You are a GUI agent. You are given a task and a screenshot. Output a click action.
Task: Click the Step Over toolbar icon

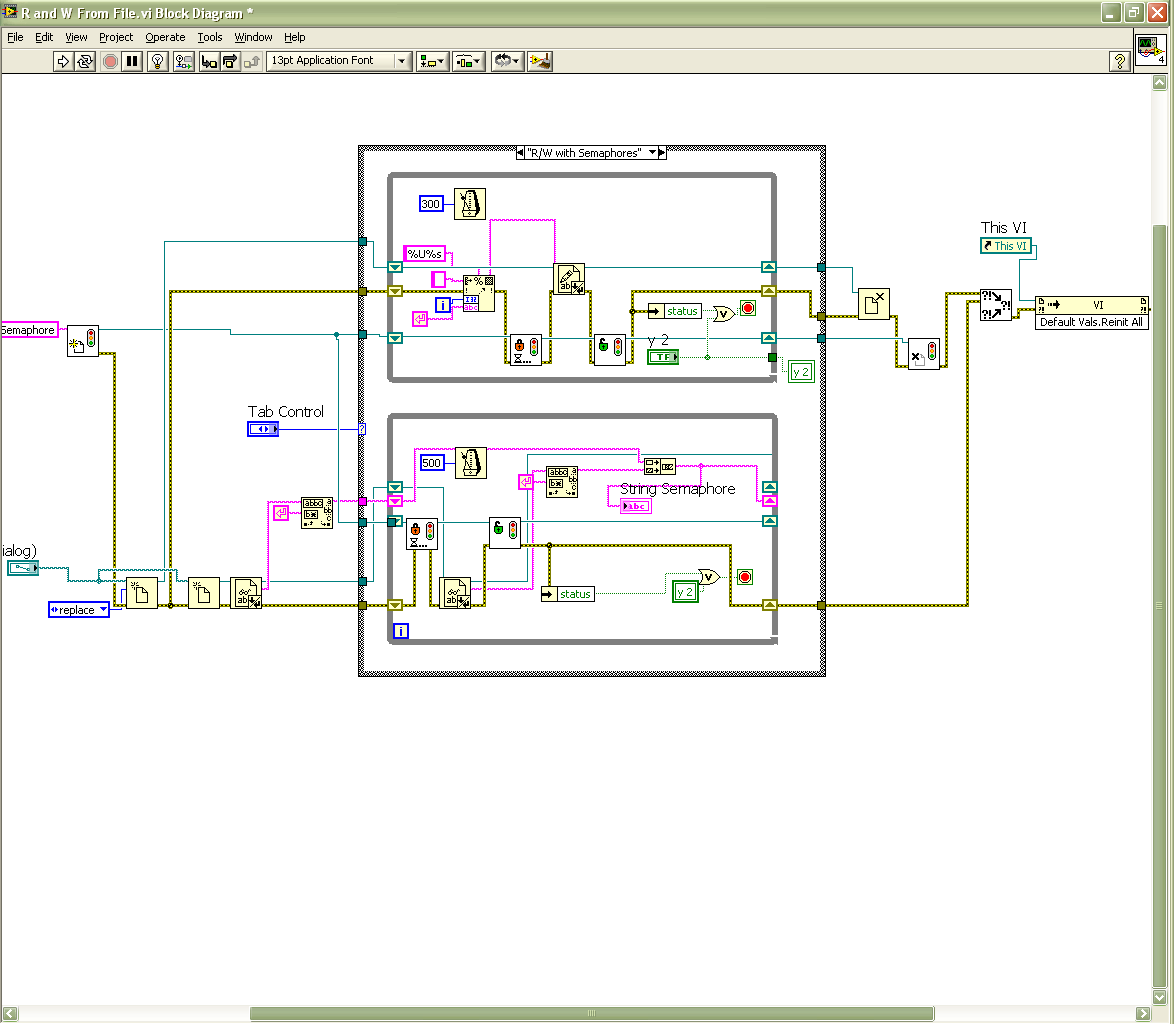pos(230,61)
